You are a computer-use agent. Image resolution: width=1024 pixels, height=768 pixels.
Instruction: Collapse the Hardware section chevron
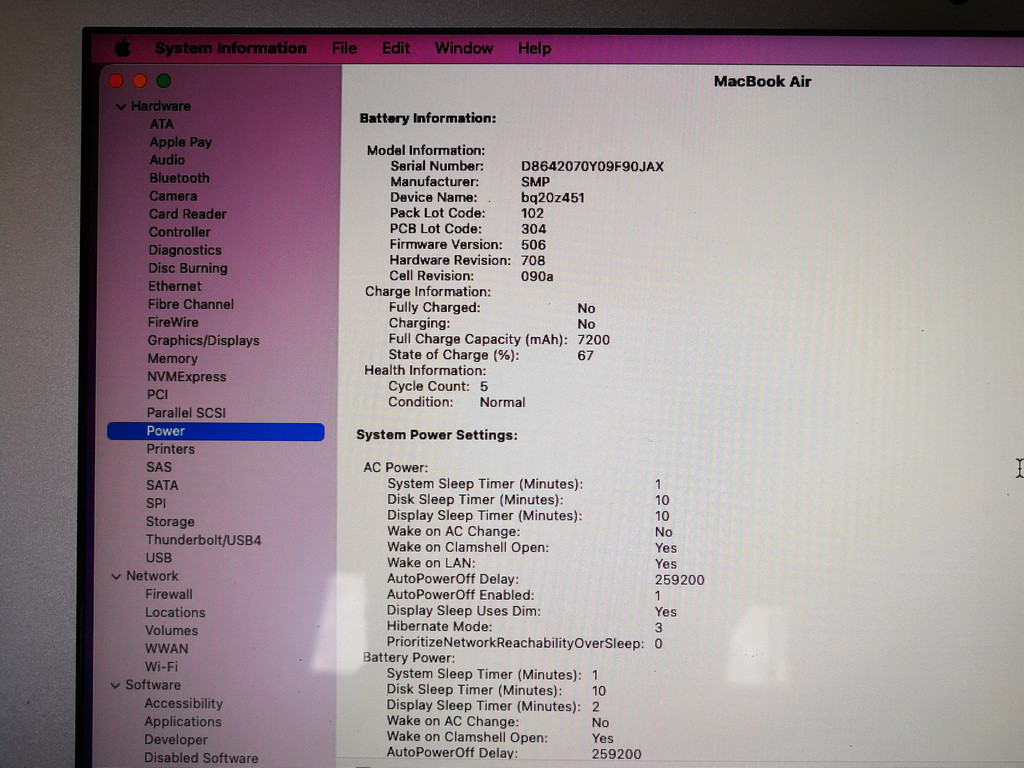pos(120,106)
